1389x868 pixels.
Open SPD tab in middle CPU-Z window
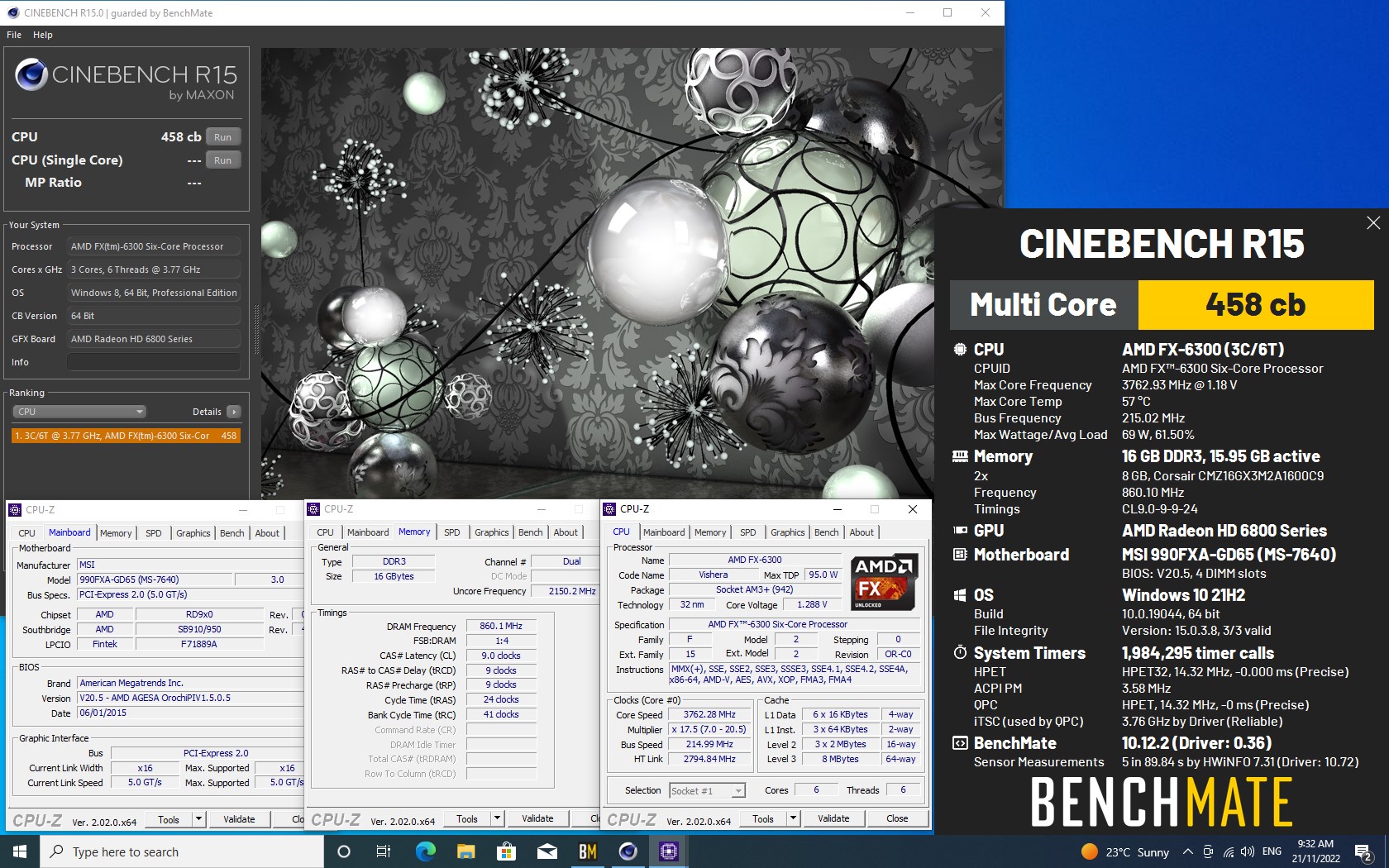pyautogui.click(x=451, y=532)
